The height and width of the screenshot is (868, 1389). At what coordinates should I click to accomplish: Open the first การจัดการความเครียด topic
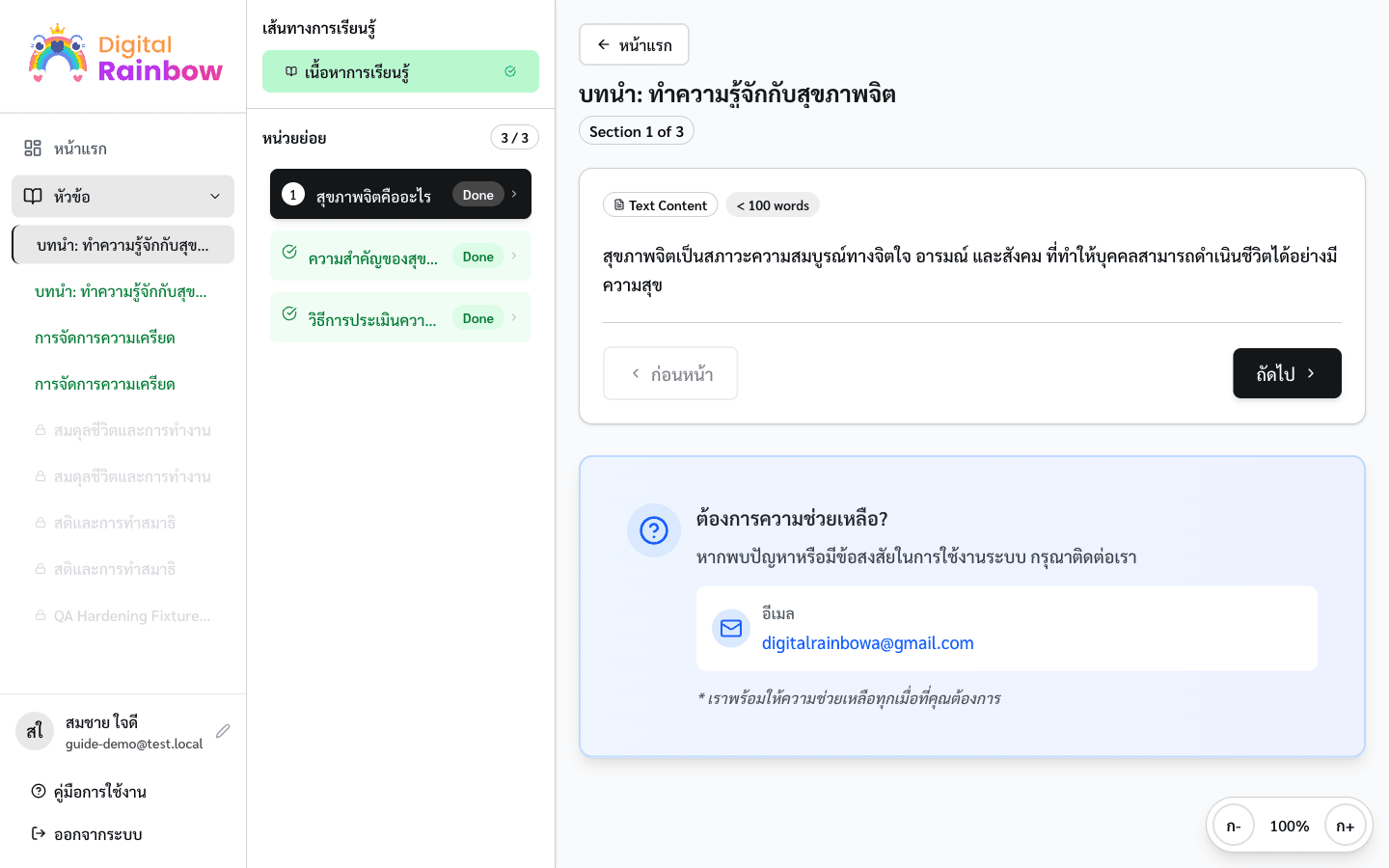pyautogui.click(x=105, y=337)
